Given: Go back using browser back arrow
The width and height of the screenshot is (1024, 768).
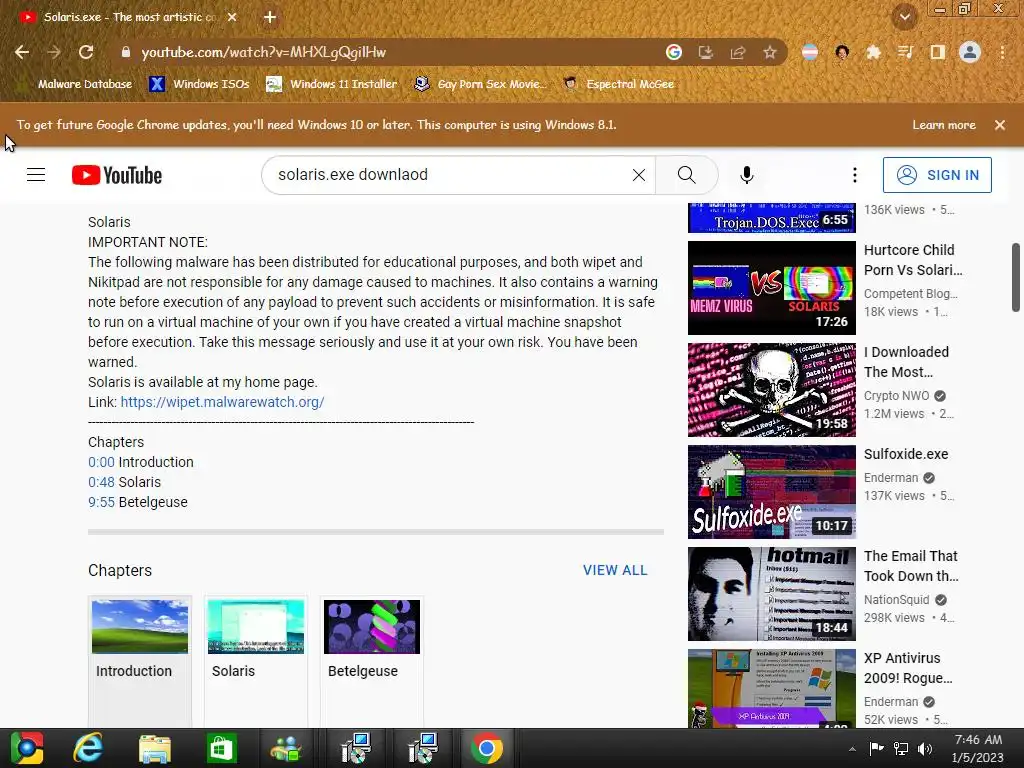Looking at the screenshot, I should pyautogui.click(x=22, y=52).
